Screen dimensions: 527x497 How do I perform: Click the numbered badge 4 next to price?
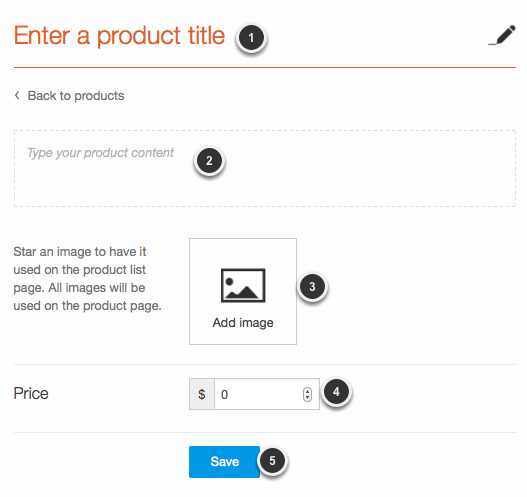click(336, 392)
